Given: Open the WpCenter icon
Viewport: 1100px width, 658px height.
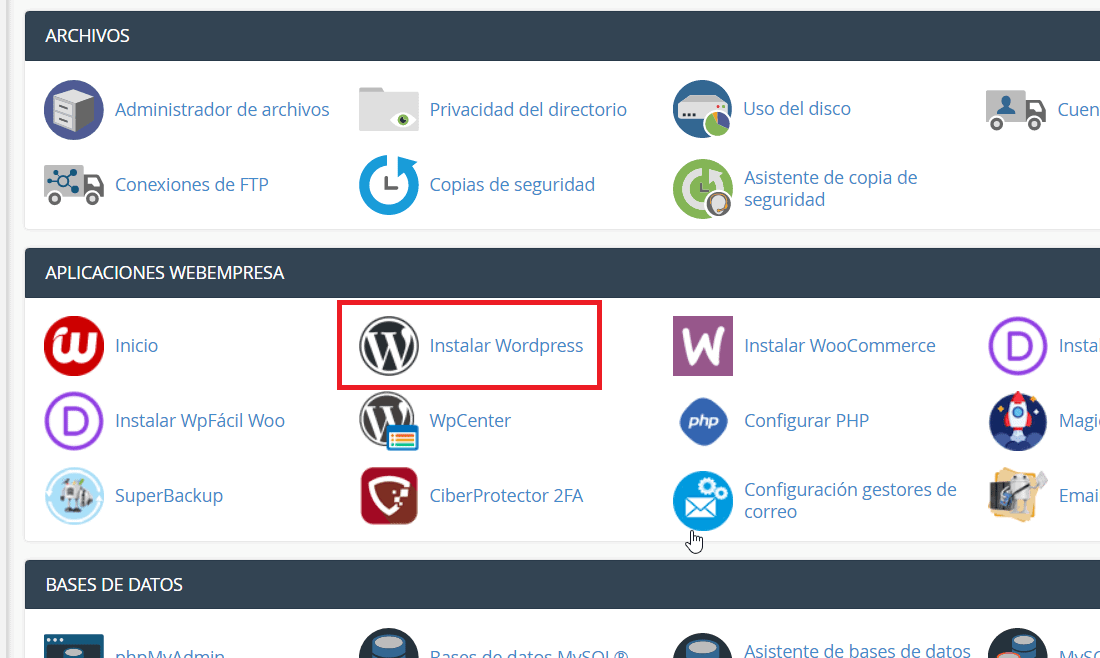Looking at the screenshot, I should tap(388, 421).
